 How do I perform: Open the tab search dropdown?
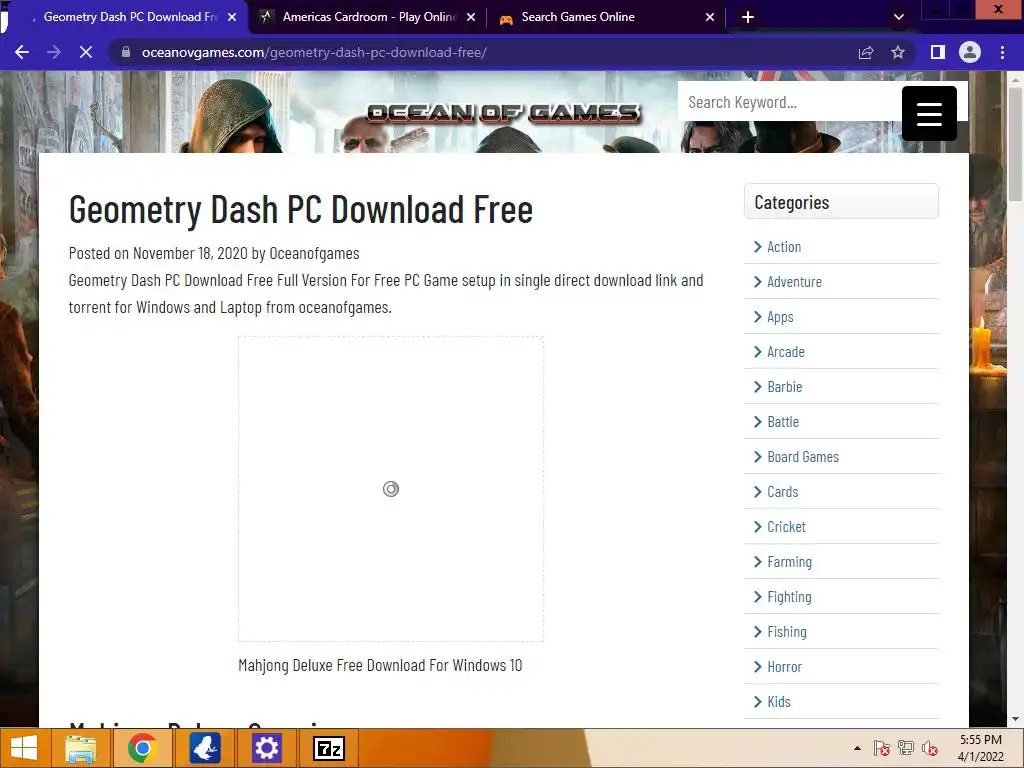(899, 17)
